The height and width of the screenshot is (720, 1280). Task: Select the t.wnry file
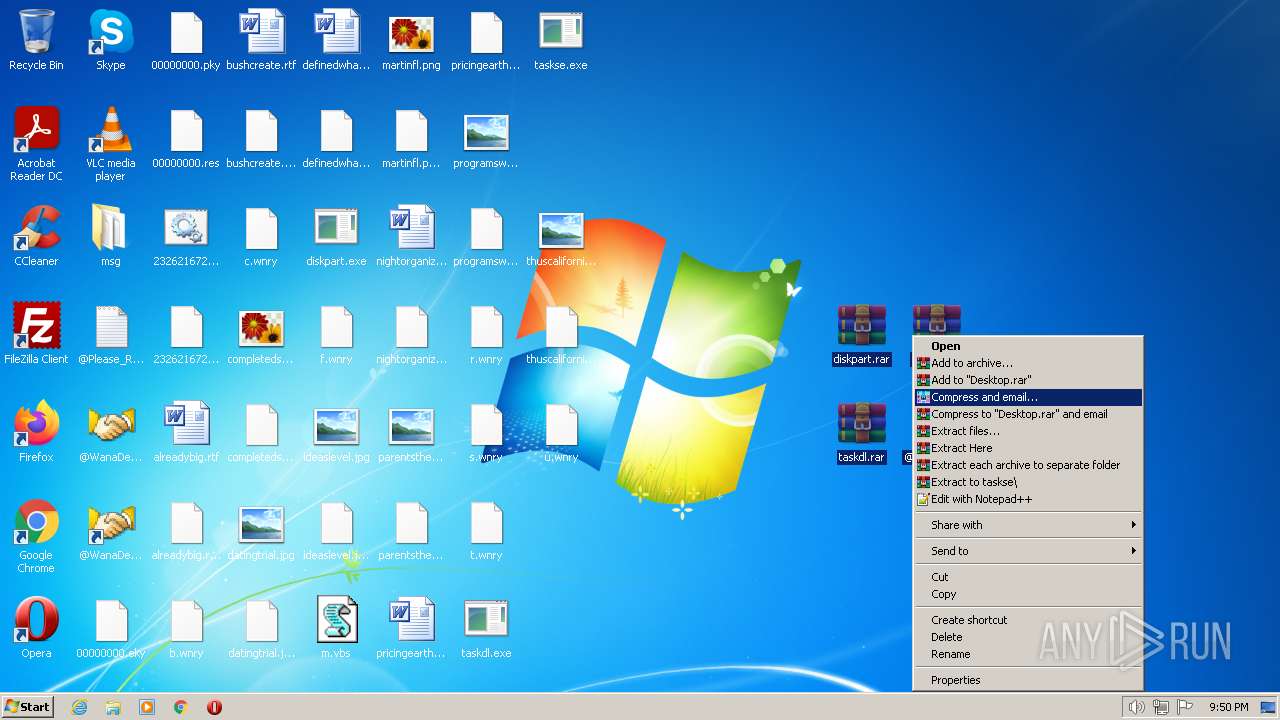[486, 530]
